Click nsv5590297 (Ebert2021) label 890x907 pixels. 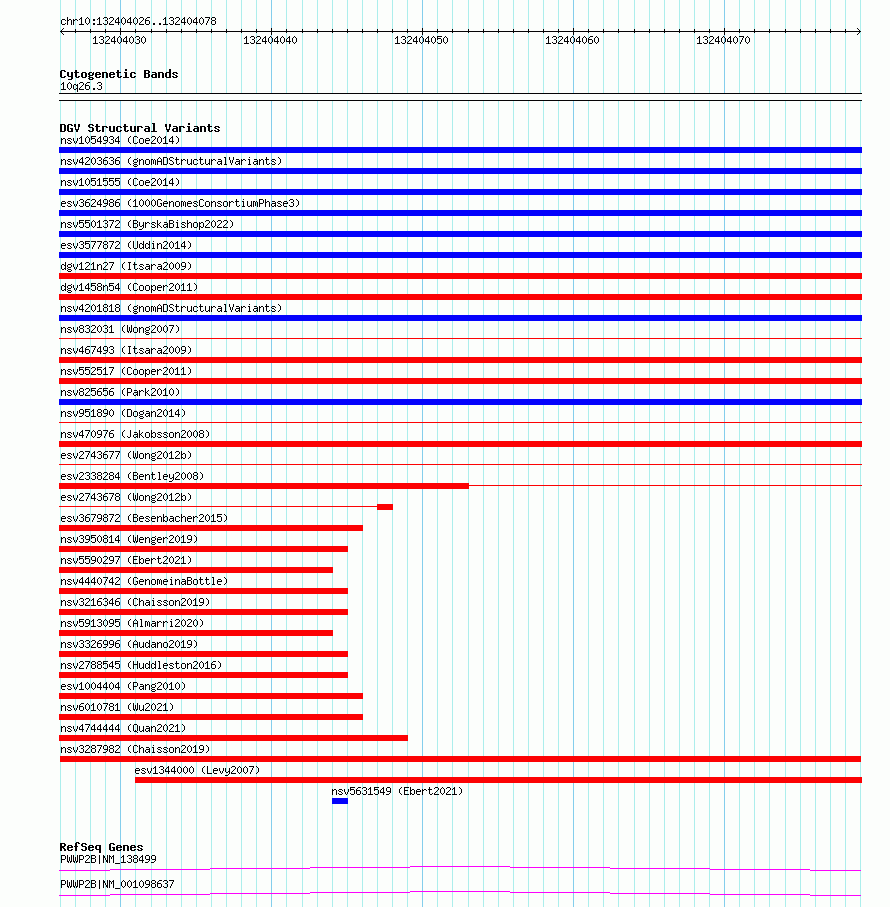click(126, 560)
